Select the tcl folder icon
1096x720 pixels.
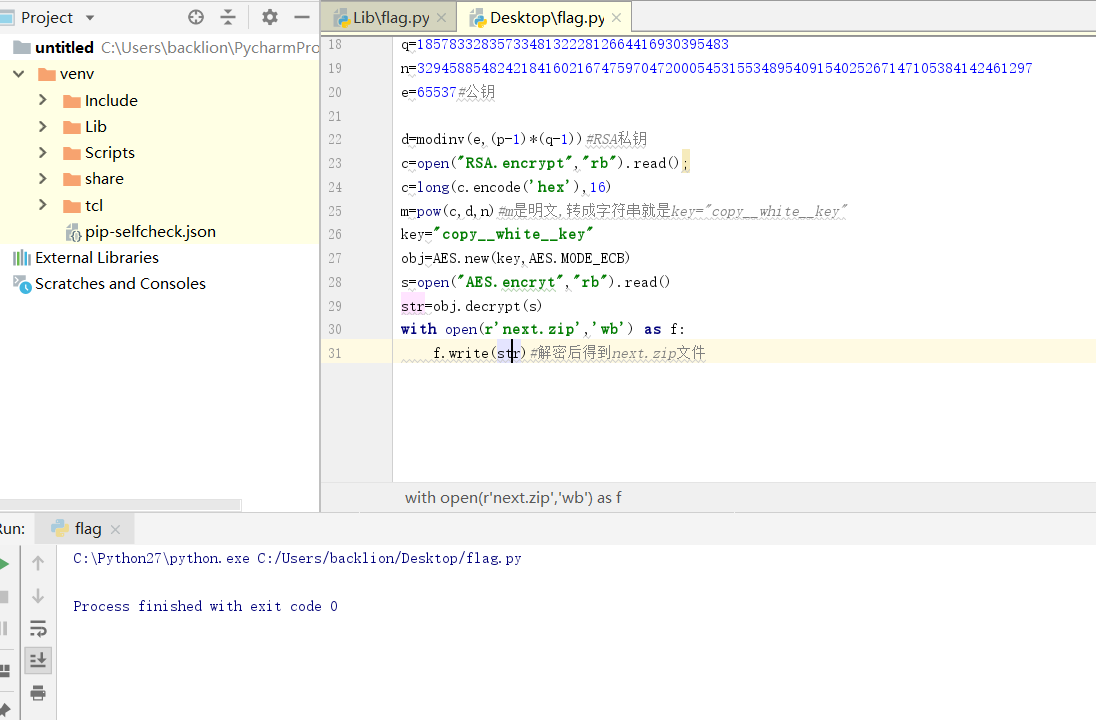[x=72, y=206]
